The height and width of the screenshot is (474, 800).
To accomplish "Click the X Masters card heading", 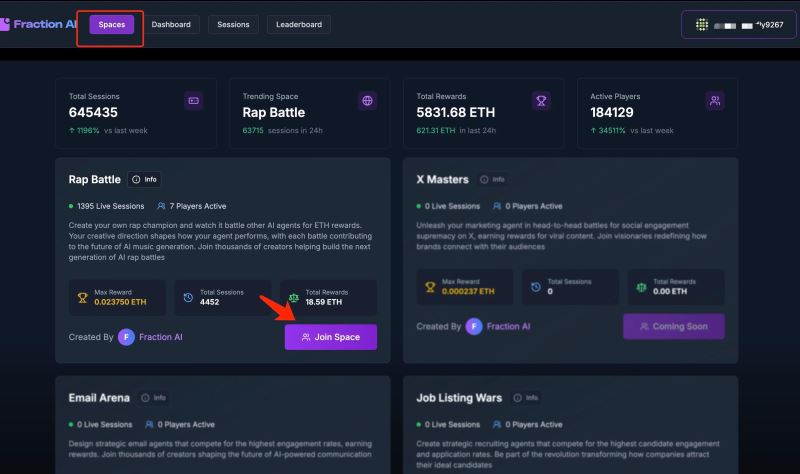I will (442, 180).
